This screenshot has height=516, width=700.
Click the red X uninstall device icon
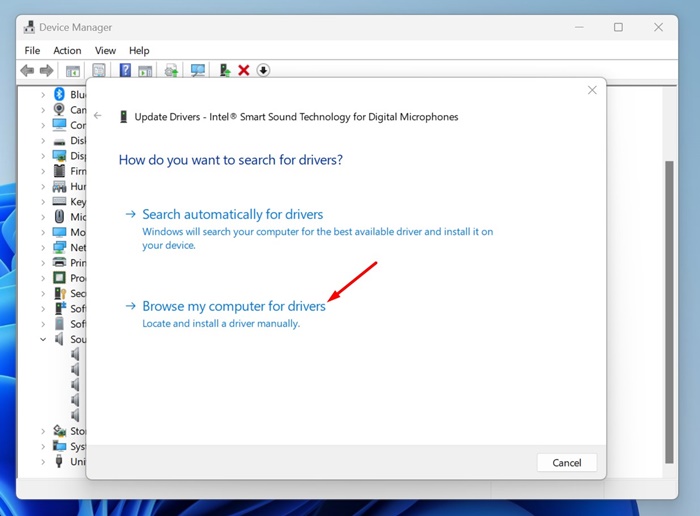point(244,70)
